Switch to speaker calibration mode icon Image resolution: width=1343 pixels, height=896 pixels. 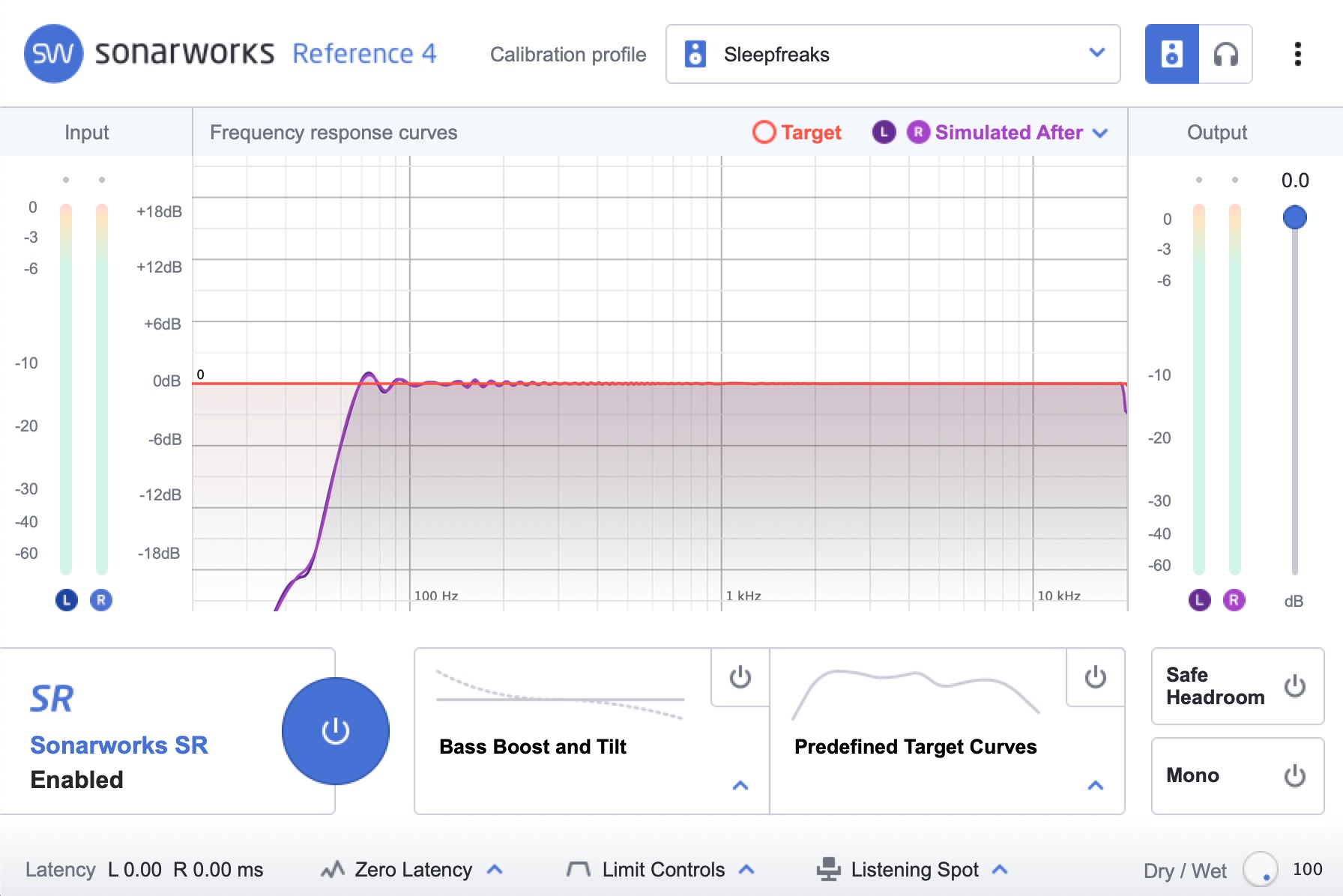click(1171, 54)
